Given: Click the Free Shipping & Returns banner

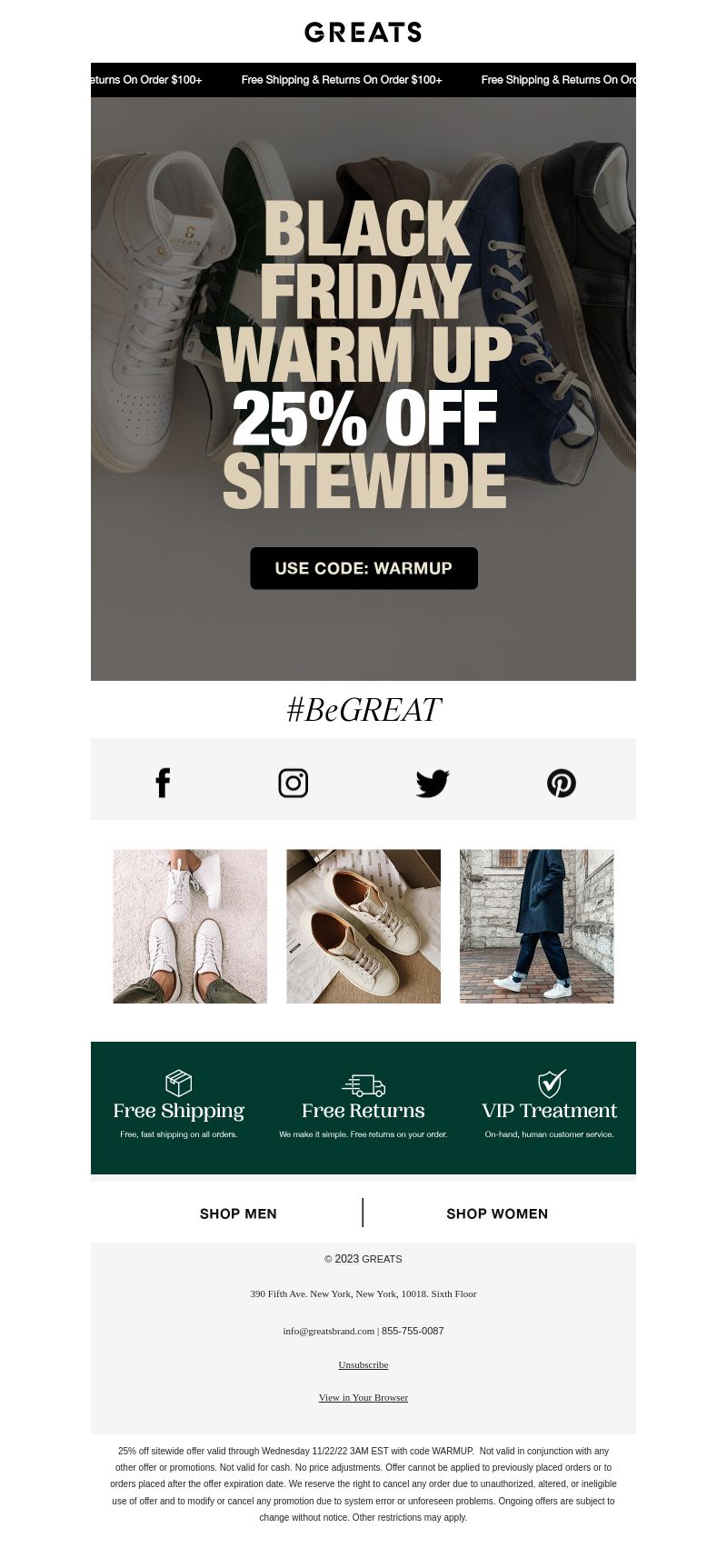Looking at the screenshot, I should [363, 80].
